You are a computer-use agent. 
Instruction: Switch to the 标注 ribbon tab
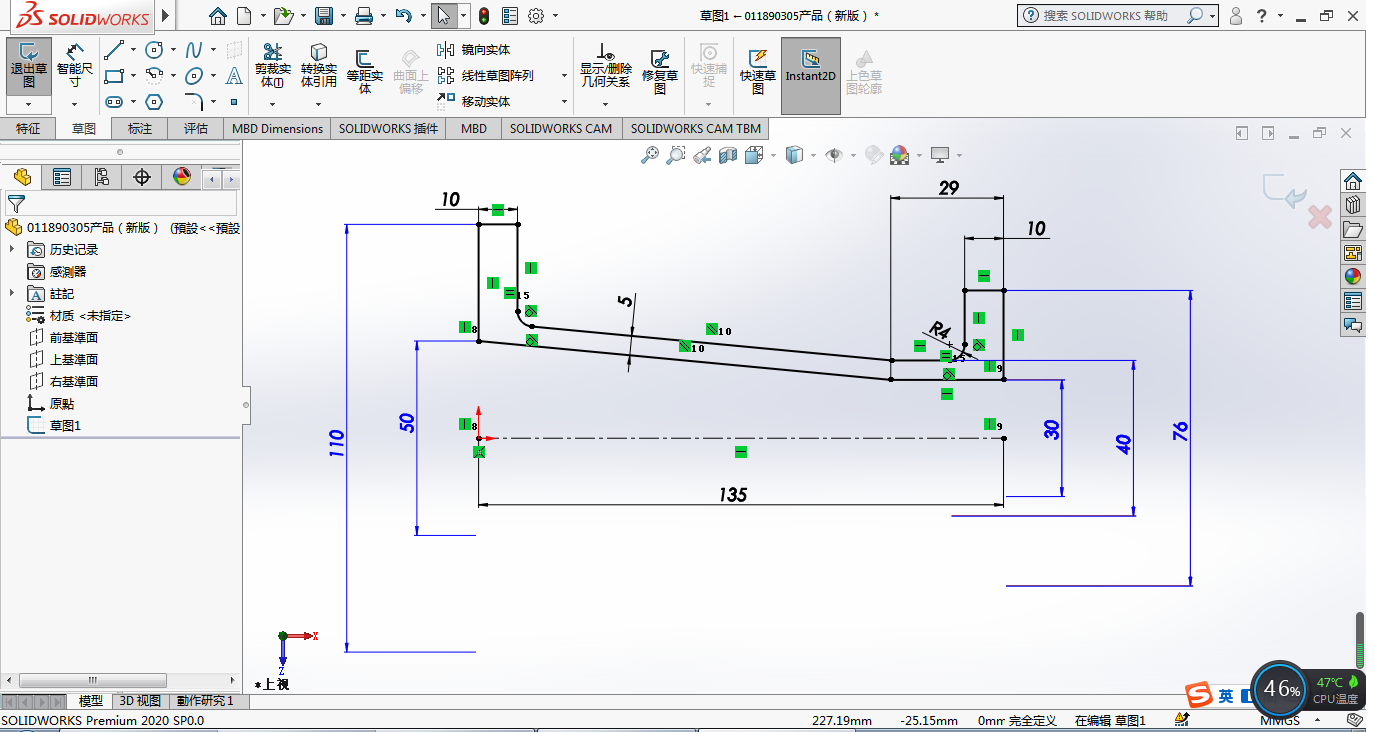(x=140, y=128)
